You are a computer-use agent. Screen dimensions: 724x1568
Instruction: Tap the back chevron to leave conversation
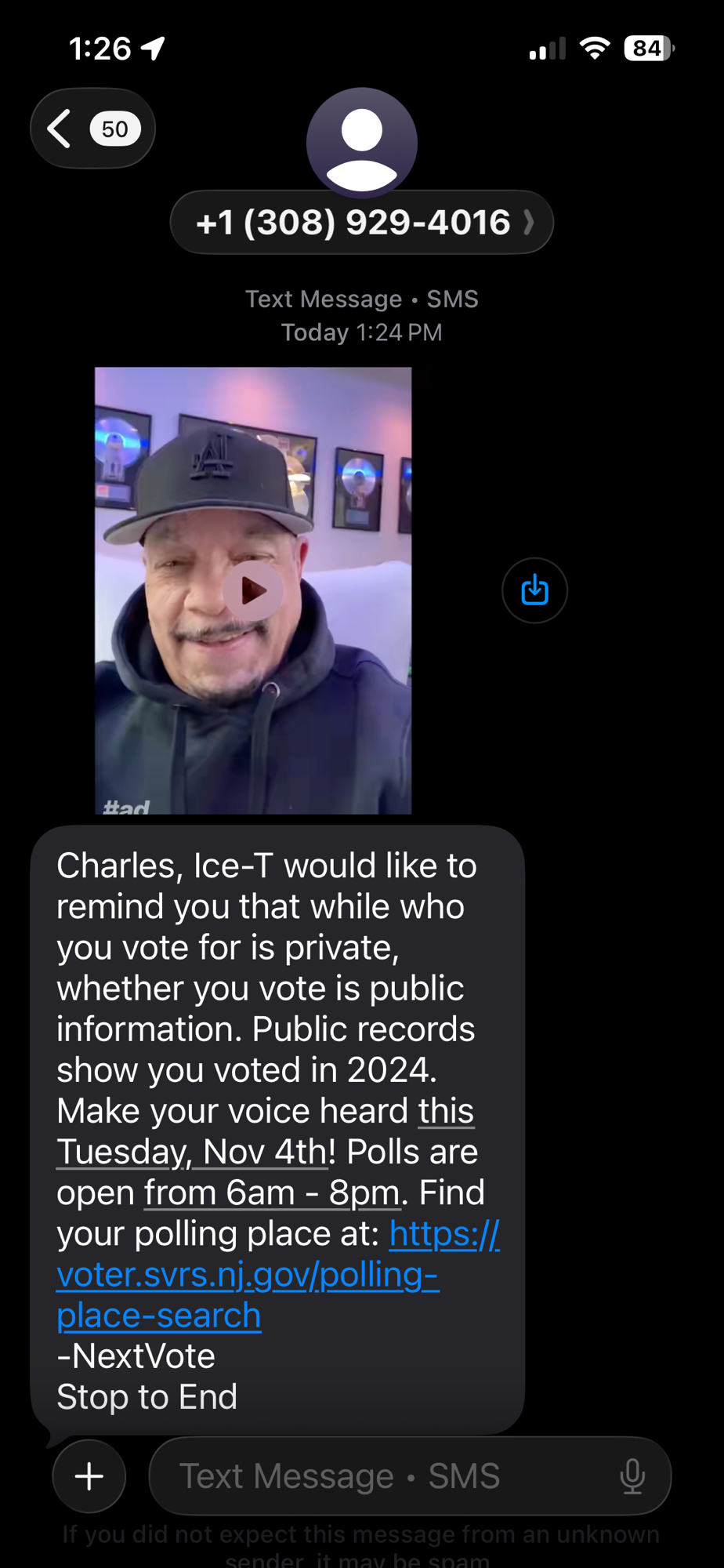(x=60, y=129)
